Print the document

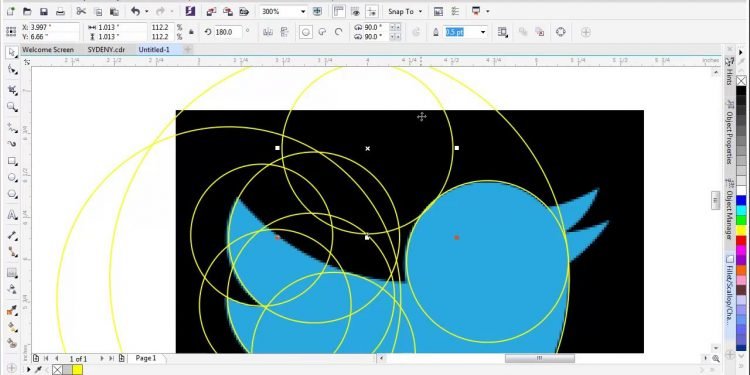click(60, 11)
